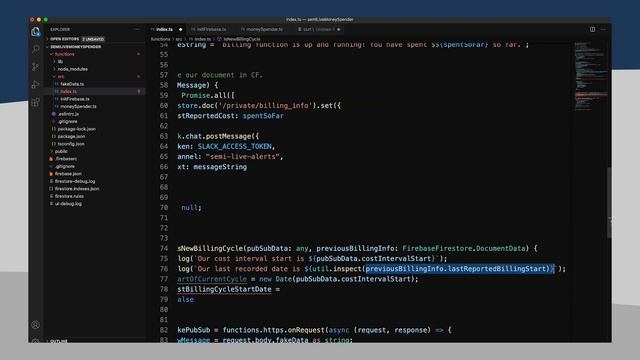Open the Extensions view

(36, 102)
